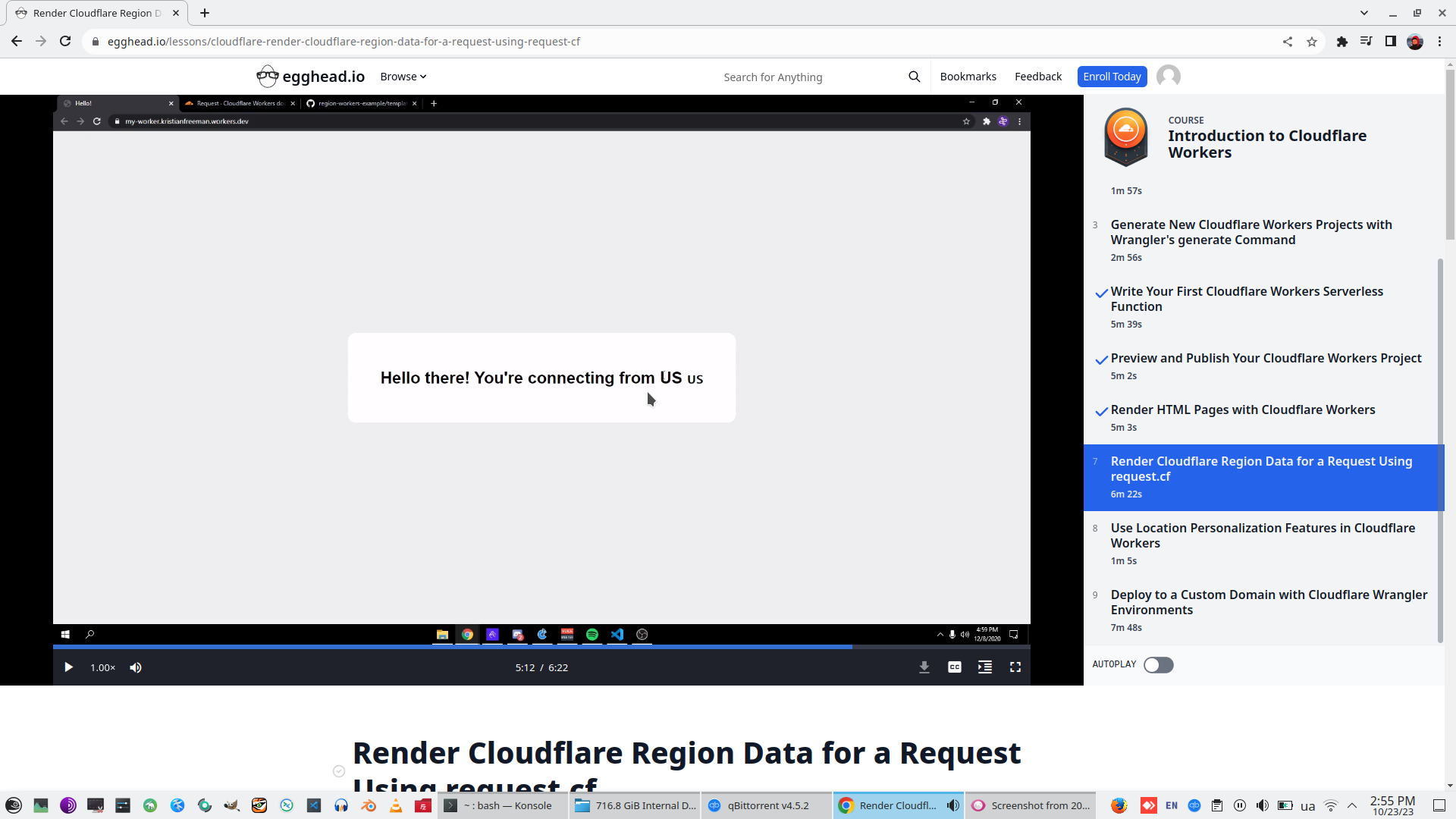The image size is (1456, 819).
Task: Expand the Browse dropdown menu
Action: (x=403, y=77)
